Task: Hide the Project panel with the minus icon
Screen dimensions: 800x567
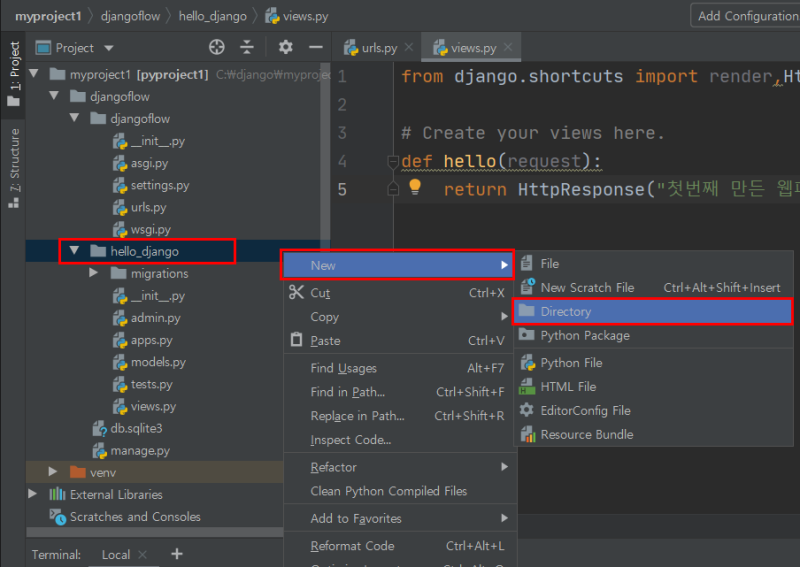Action: click(x=315, y=47)
